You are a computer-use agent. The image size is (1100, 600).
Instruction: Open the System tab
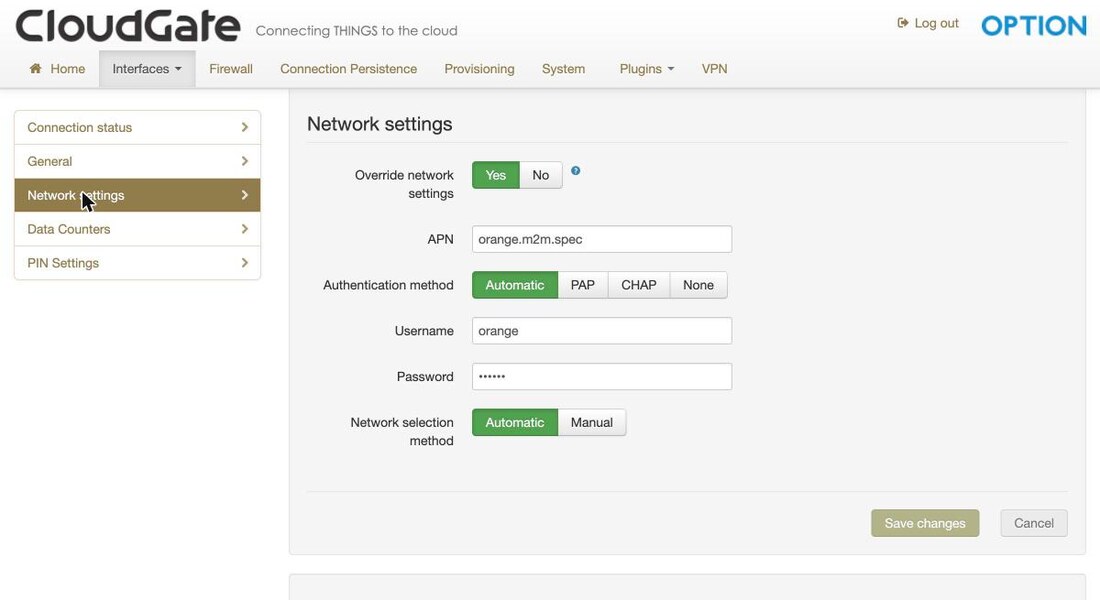pyautogui.click(x=563, y=69)
